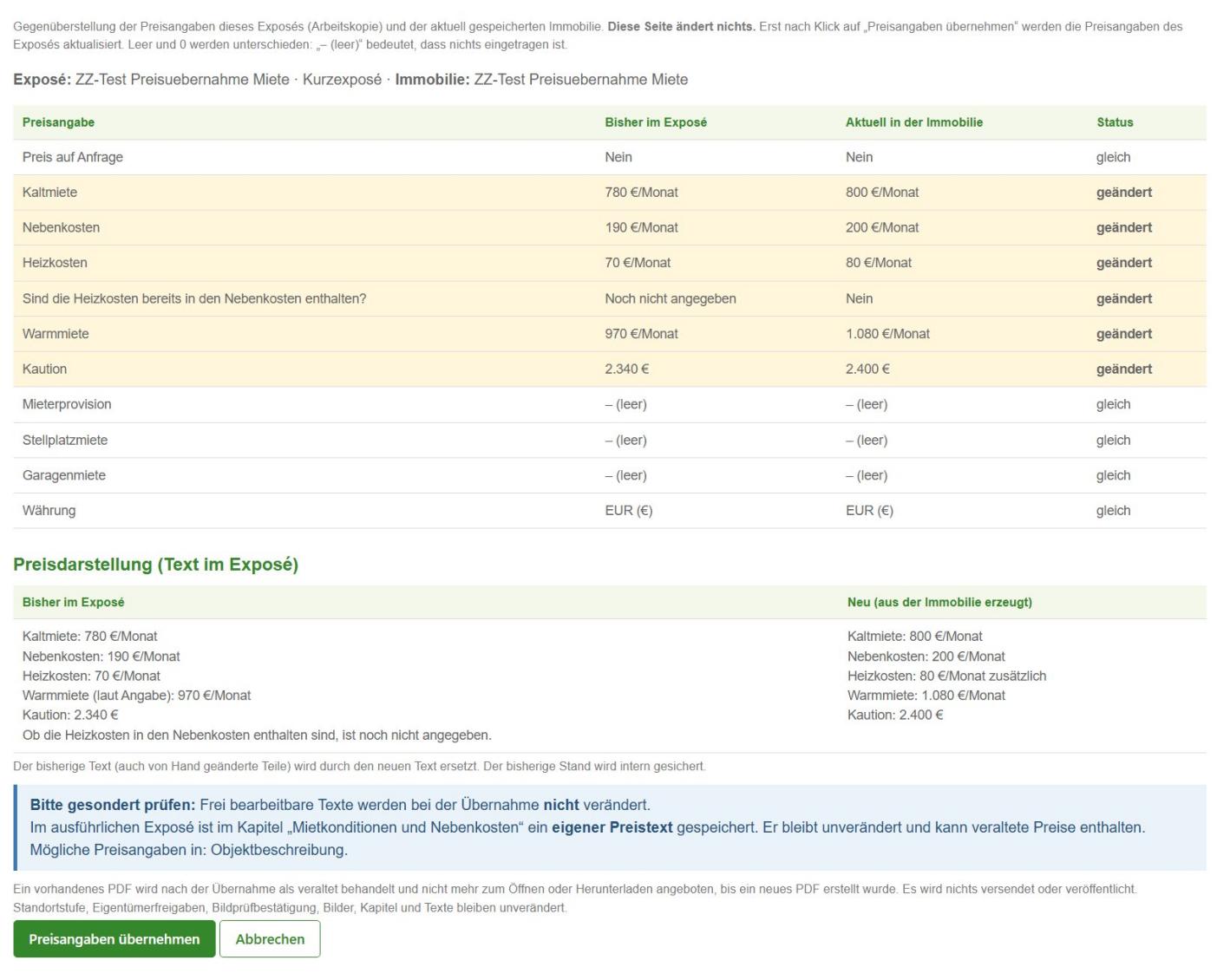Click the Preisdarstellung (Text im Exposé) heading

(156, 565)
